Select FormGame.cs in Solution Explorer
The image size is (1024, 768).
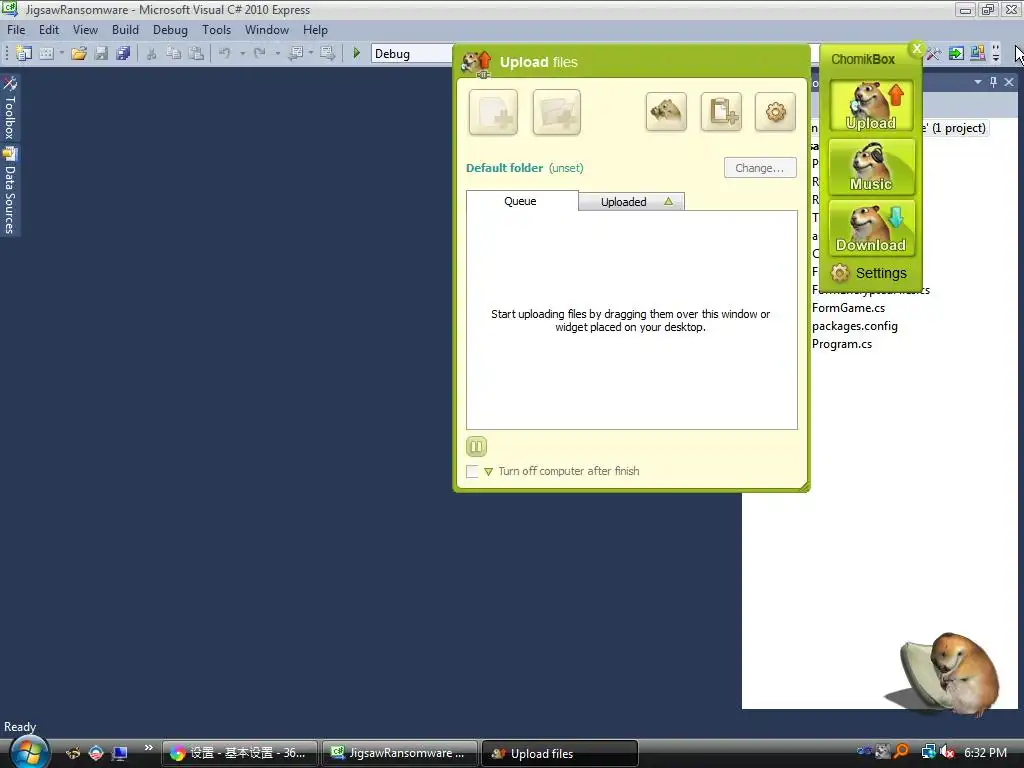coord(848,308)
